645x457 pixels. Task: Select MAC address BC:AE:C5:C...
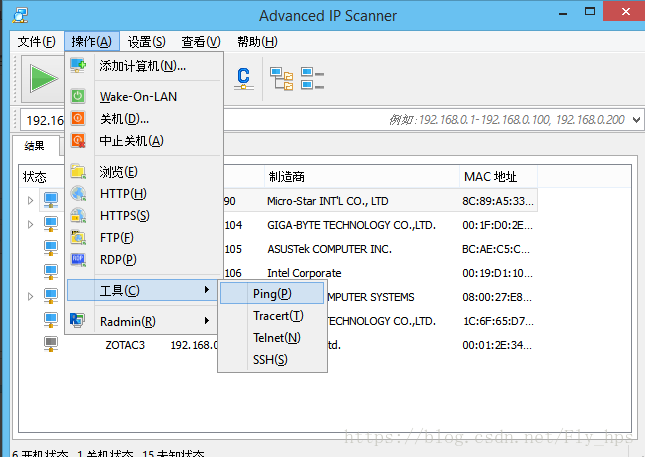pos(496,249)
